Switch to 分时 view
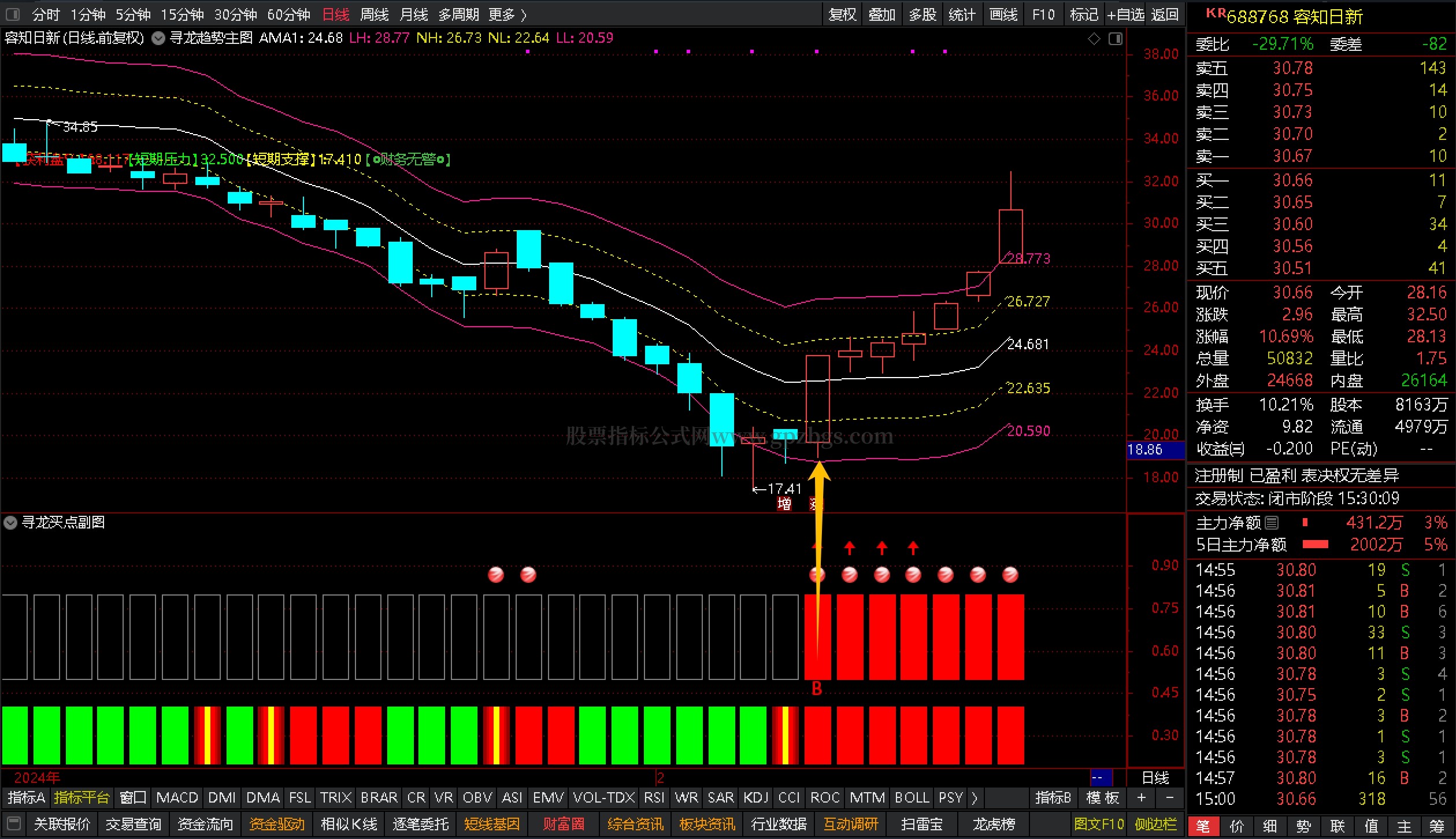 click(46, 14)
